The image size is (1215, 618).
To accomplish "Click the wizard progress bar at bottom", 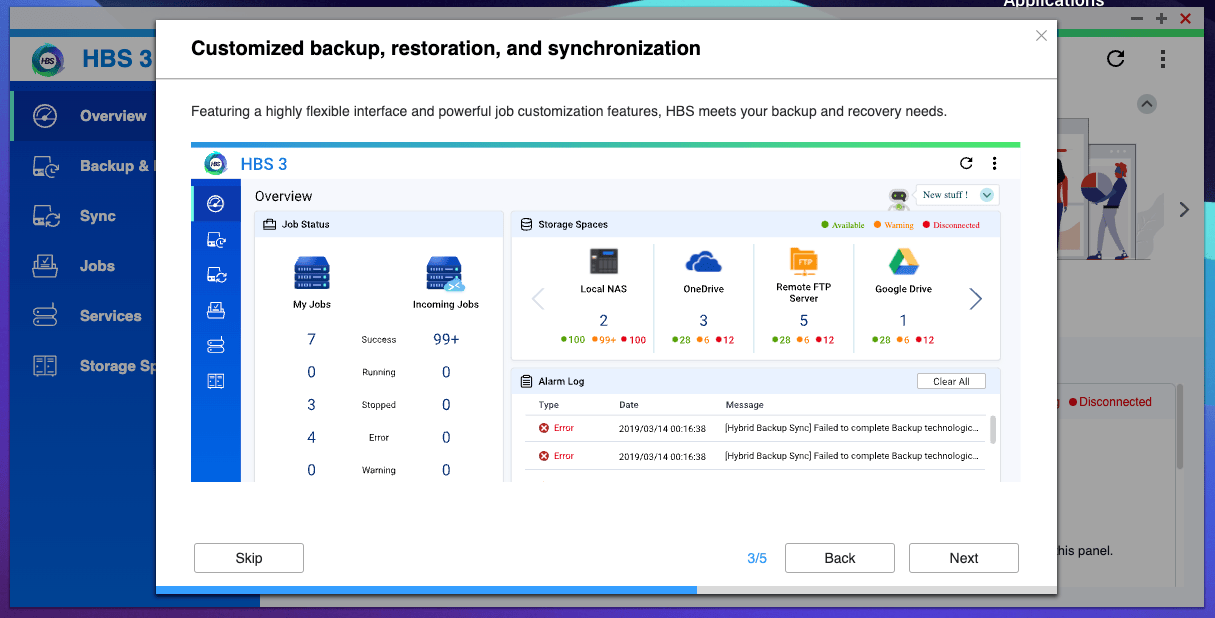I will pos(606,590).
